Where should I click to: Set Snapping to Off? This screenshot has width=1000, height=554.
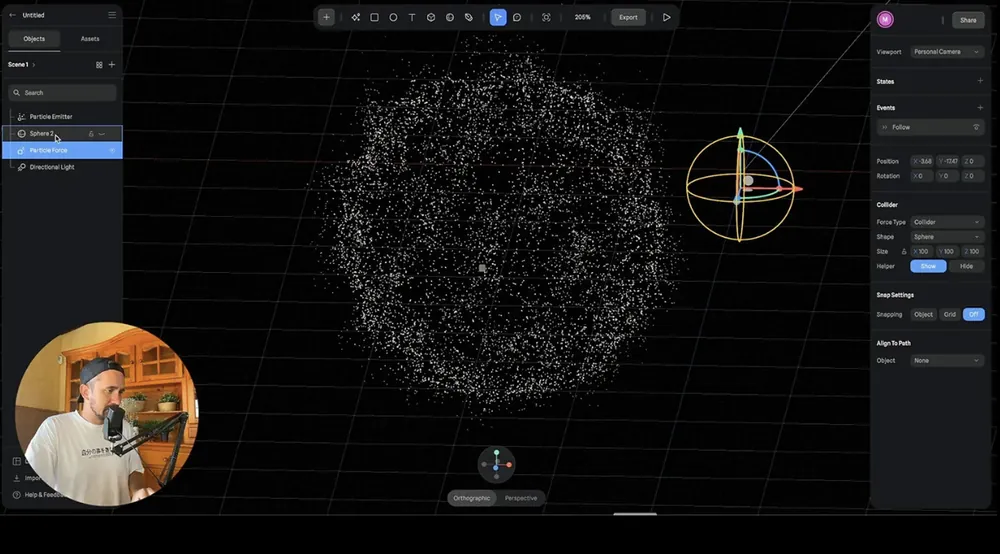973,314
